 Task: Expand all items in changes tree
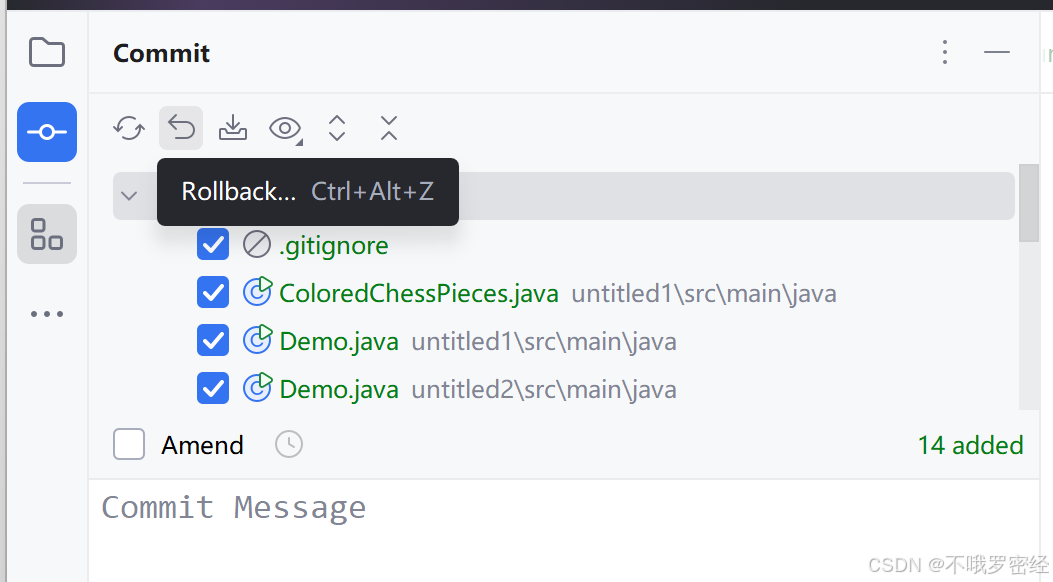click(x=337, y=128)
